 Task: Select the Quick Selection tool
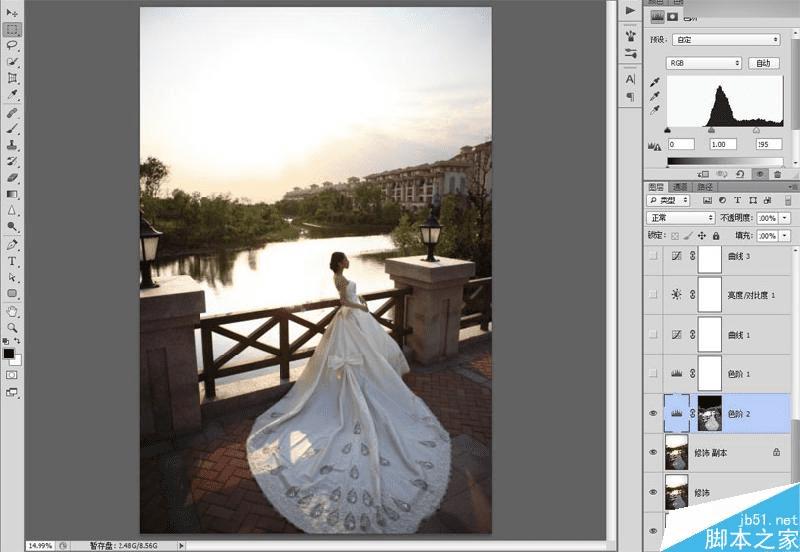[12, 62]
